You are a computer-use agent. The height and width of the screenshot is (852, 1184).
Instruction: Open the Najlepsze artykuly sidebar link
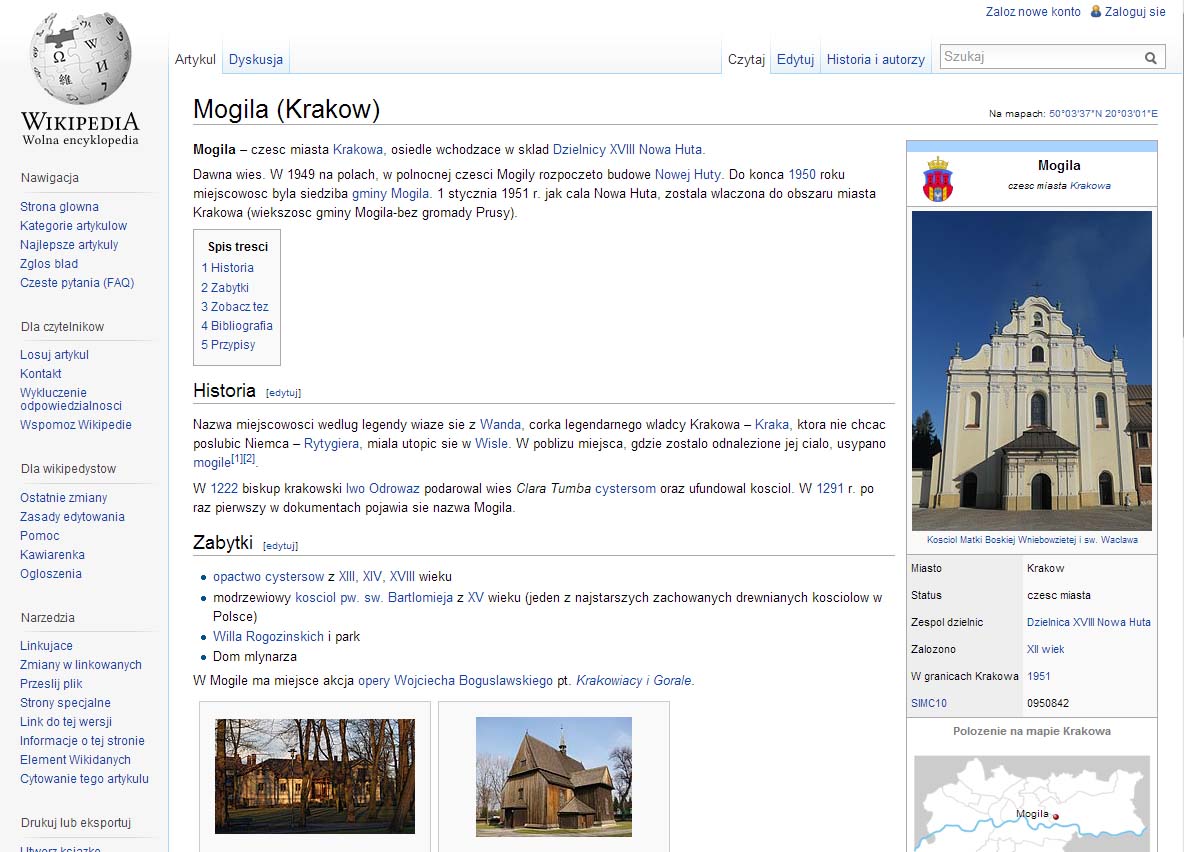coord(69,245)
